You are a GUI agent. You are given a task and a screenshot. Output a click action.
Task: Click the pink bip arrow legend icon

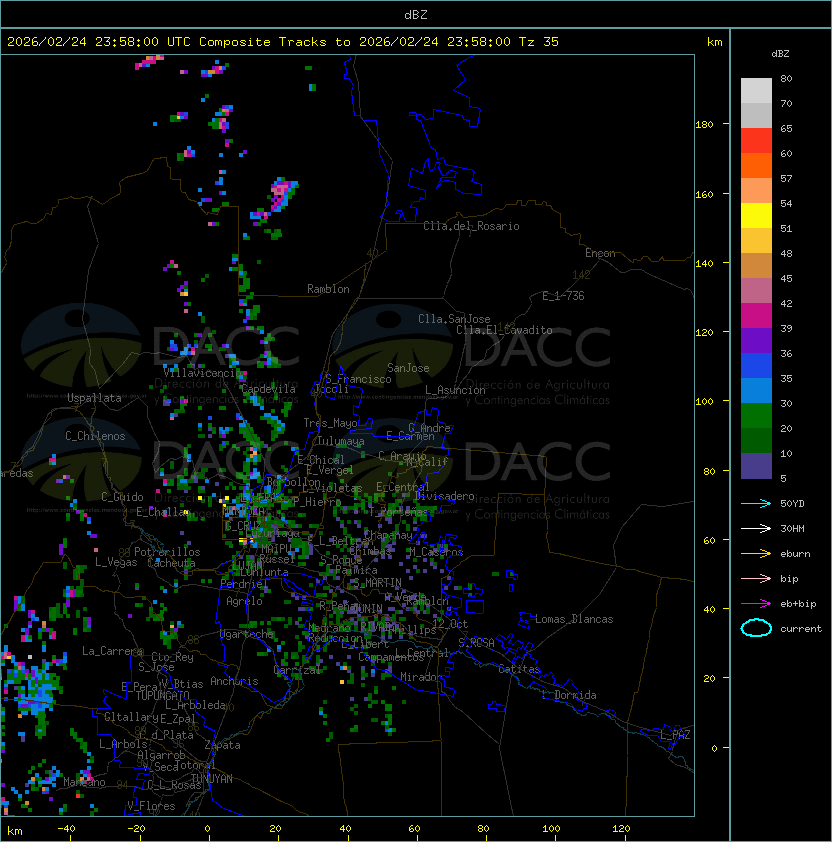[756, 578]
